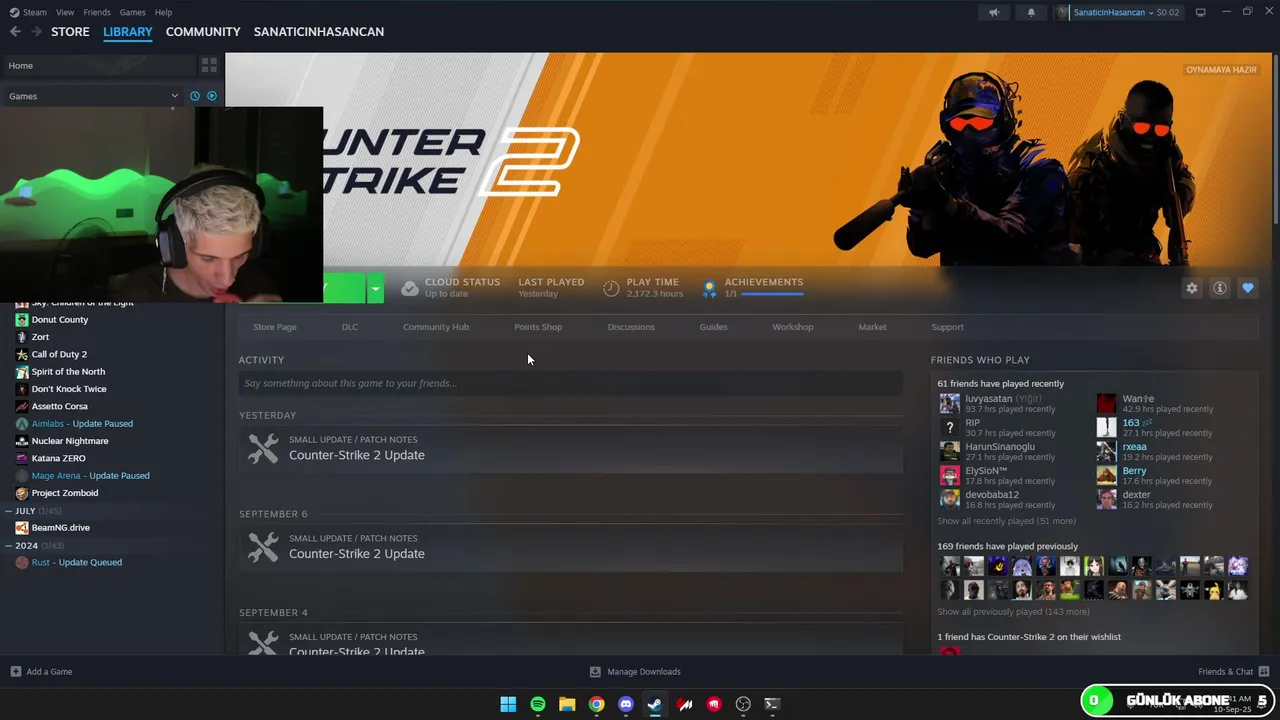Select the LIBRARY tab
1280x720 pixels.
pyautogui.click(x=128, y=32)
